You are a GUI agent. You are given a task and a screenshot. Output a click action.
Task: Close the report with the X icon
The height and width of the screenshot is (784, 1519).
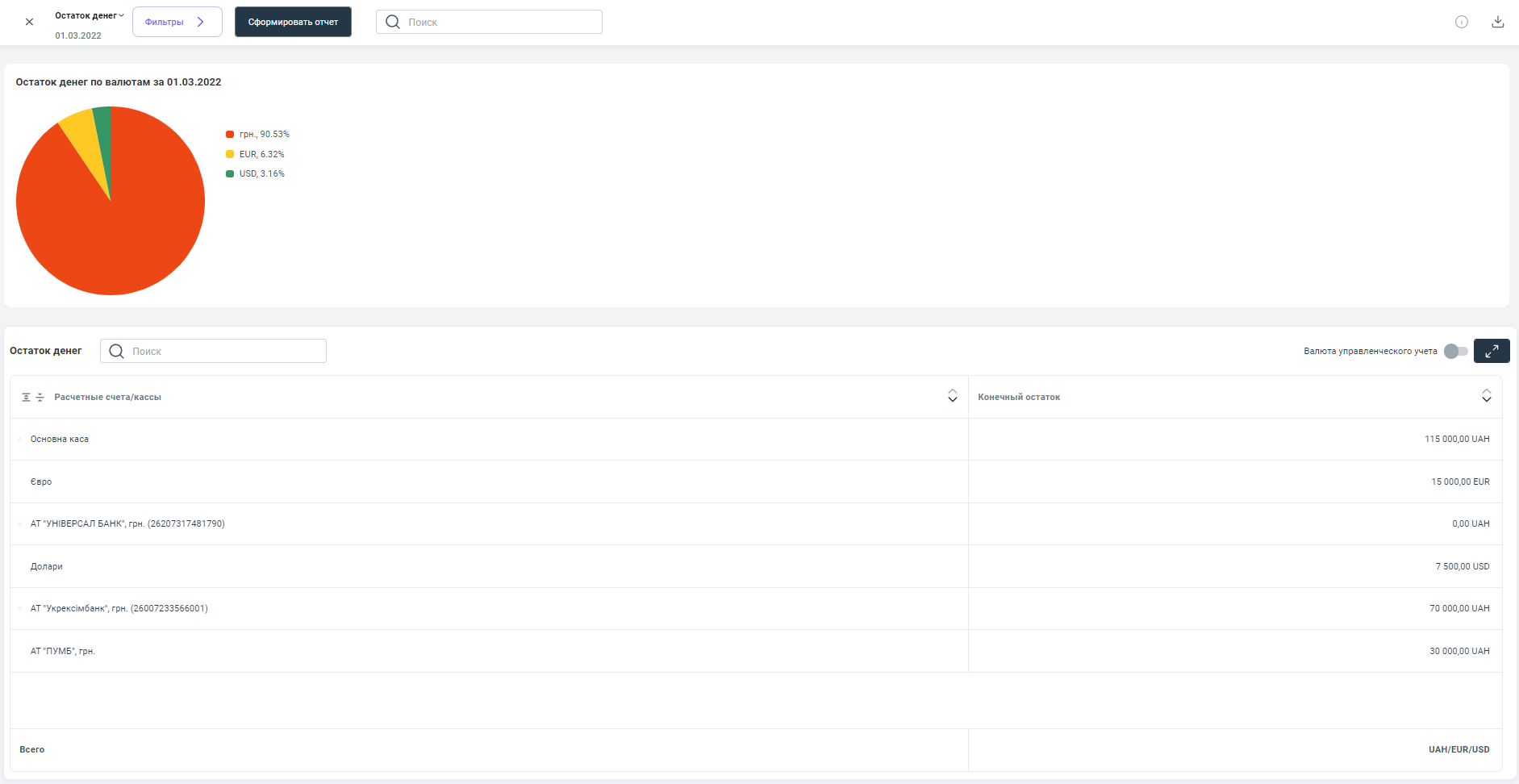30,22
